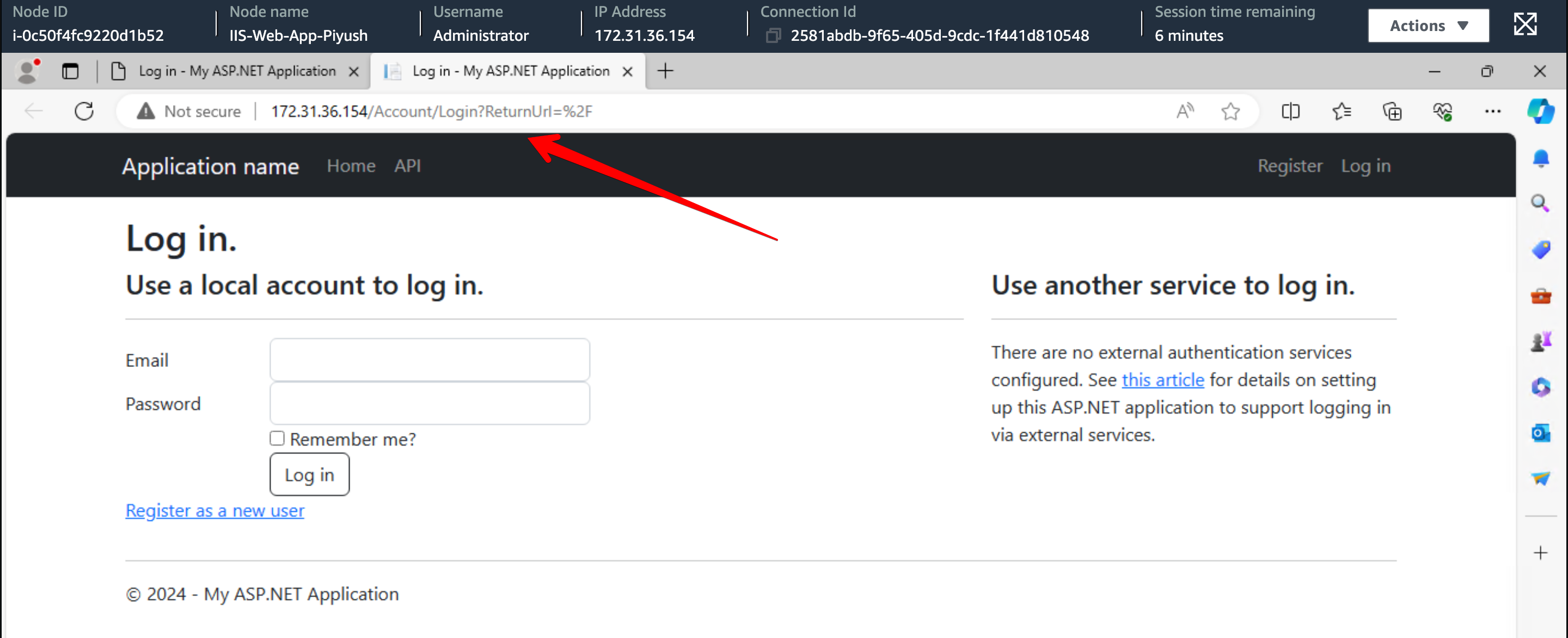Expand the Actions dropdown
The image size is (1568, 638).
(1428, 26)
